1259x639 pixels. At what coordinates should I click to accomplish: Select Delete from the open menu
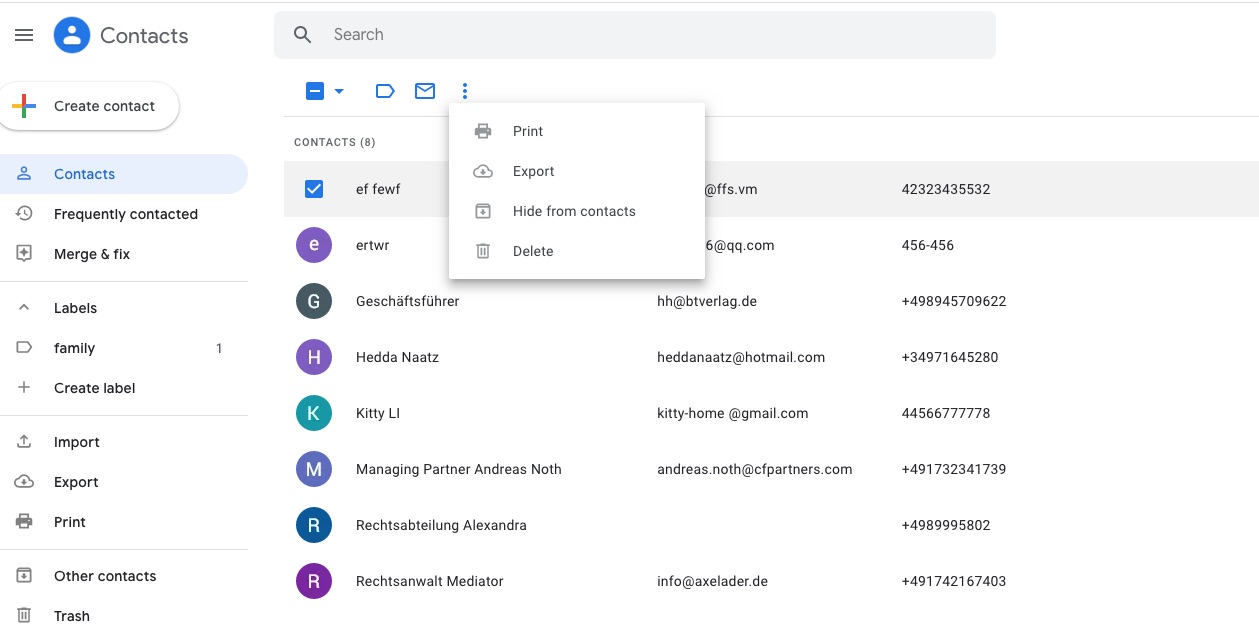(x=533, y=251)
